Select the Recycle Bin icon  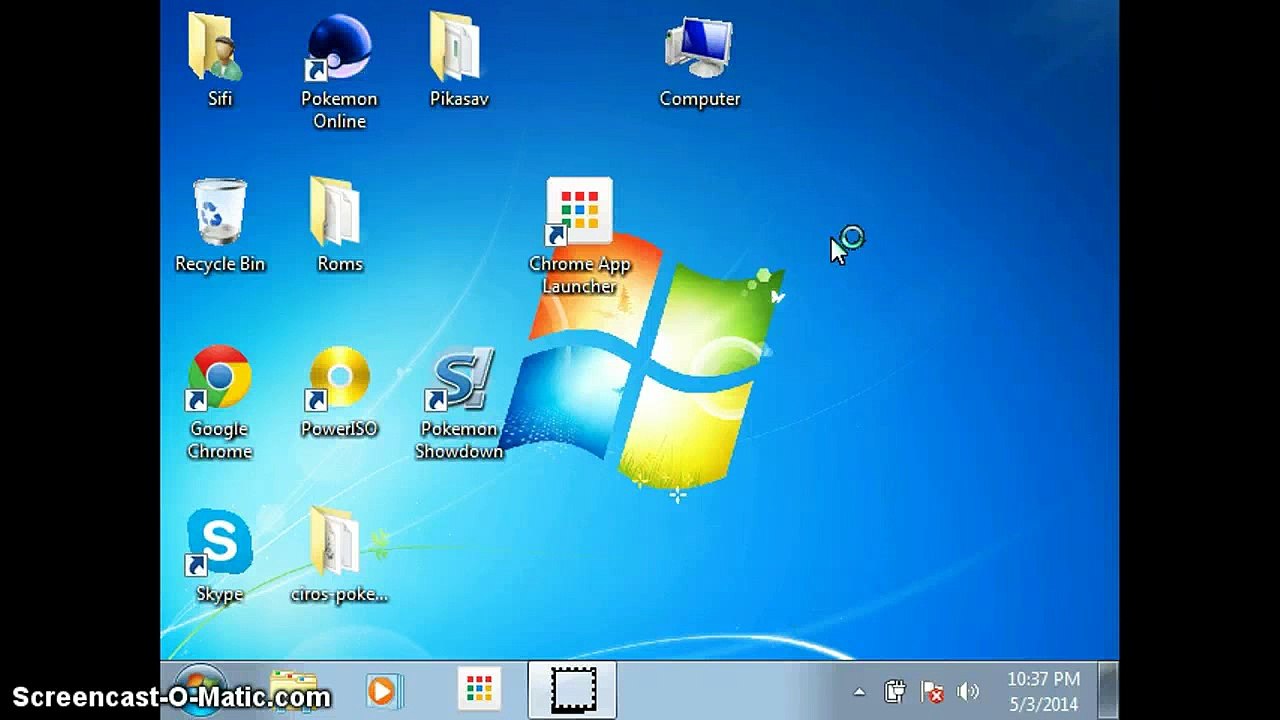(220, 225)
